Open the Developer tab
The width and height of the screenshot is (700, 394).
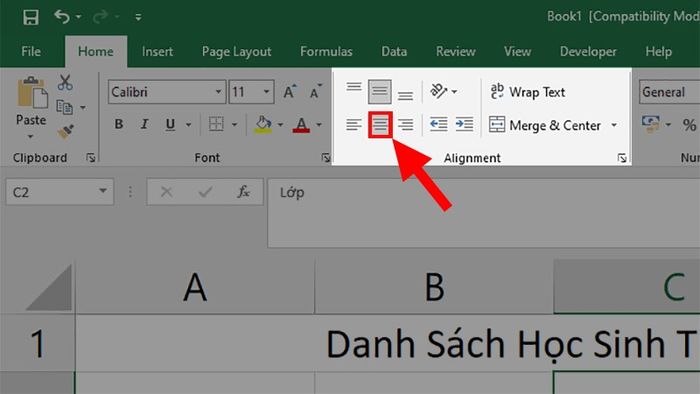tap(588, 52)
